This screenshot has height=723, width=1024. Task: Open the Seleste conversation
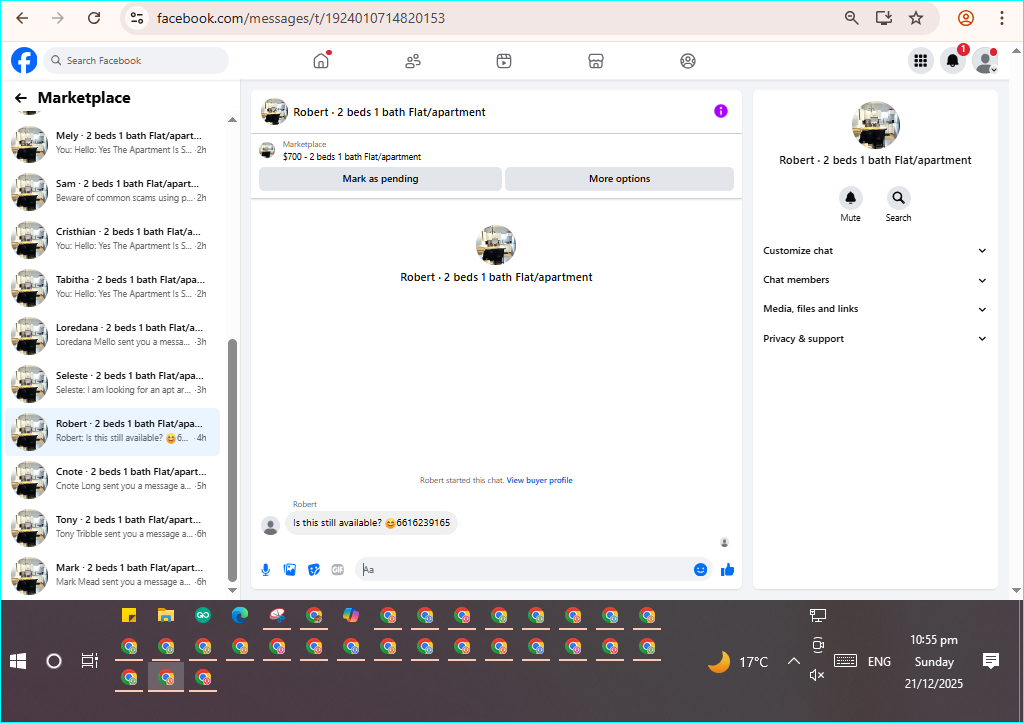point(112,383)
